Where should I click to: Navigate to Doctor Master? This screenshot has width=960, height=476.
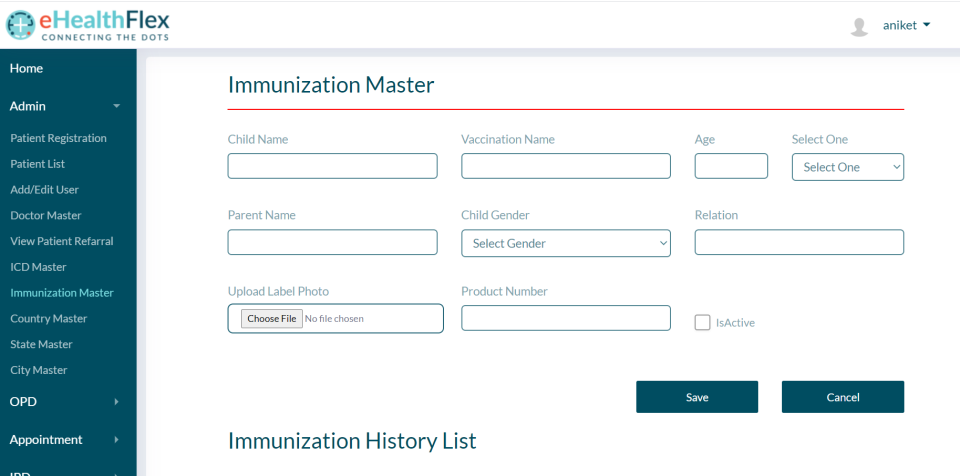[x=46, y=215]
